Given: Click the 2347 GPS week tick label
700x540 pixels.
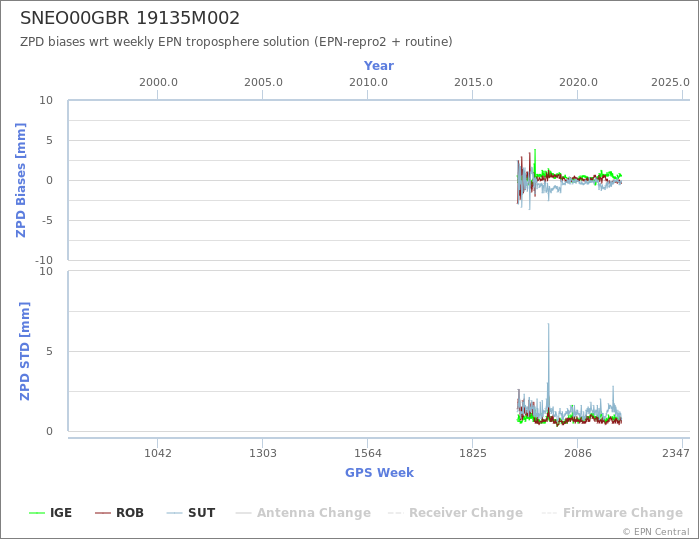Looking at the screenshot, I should 676,453.
